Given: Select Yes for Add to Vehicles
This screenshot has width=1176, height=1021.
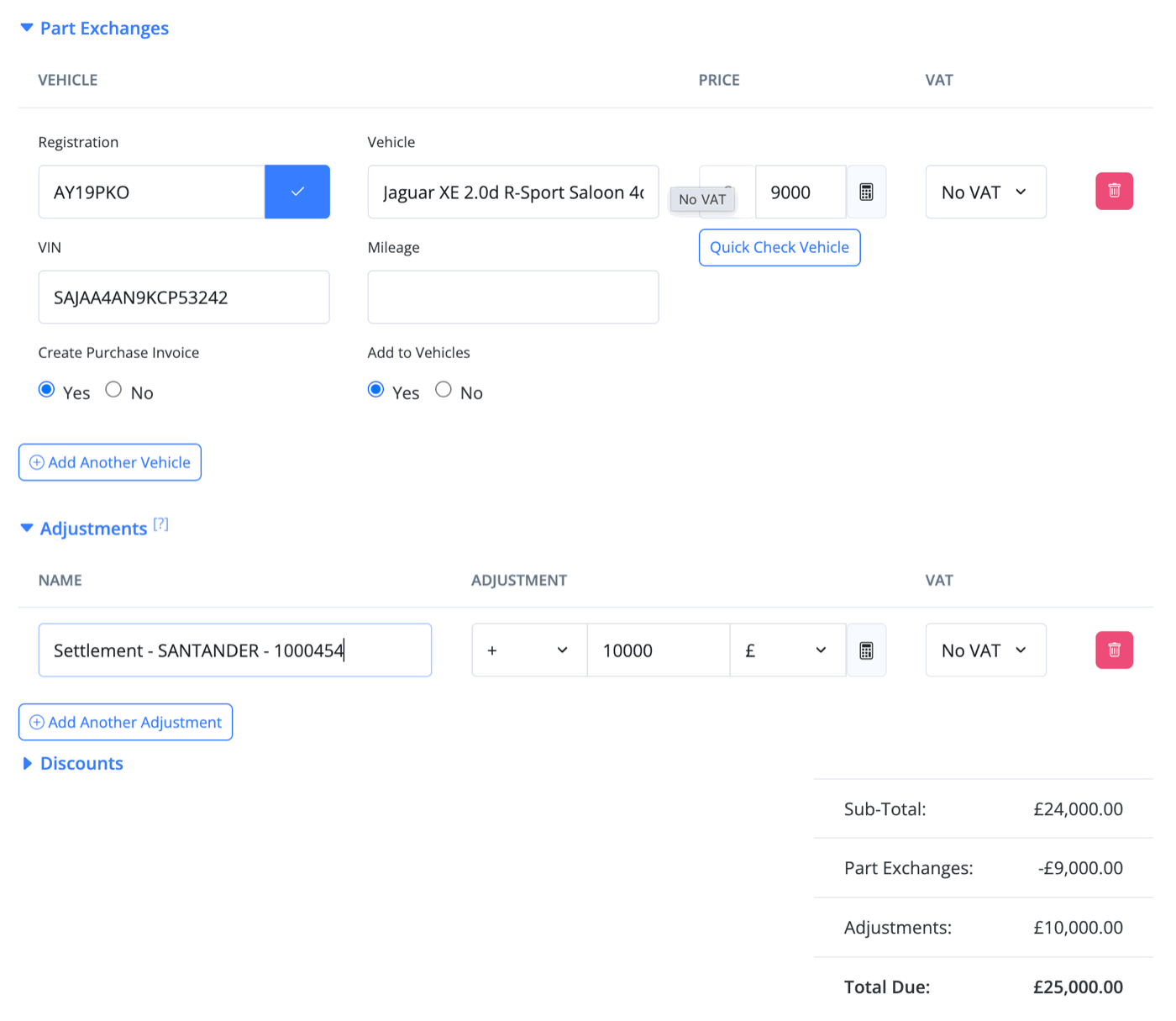Looking at the screenshot, I should 376,390.
